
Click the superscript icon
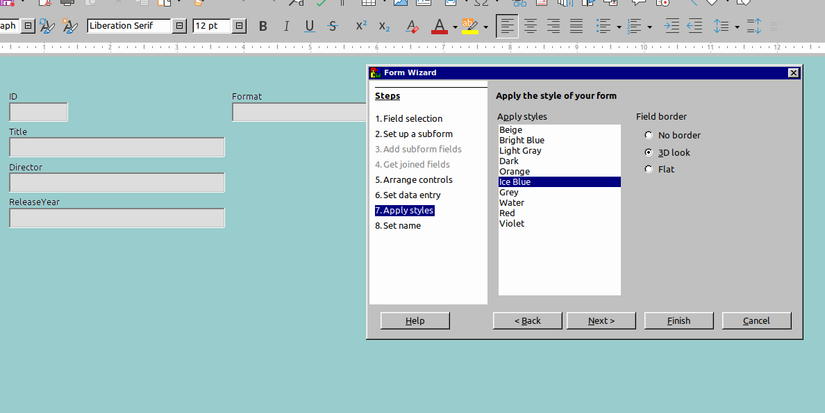click(x=361, y=26)
